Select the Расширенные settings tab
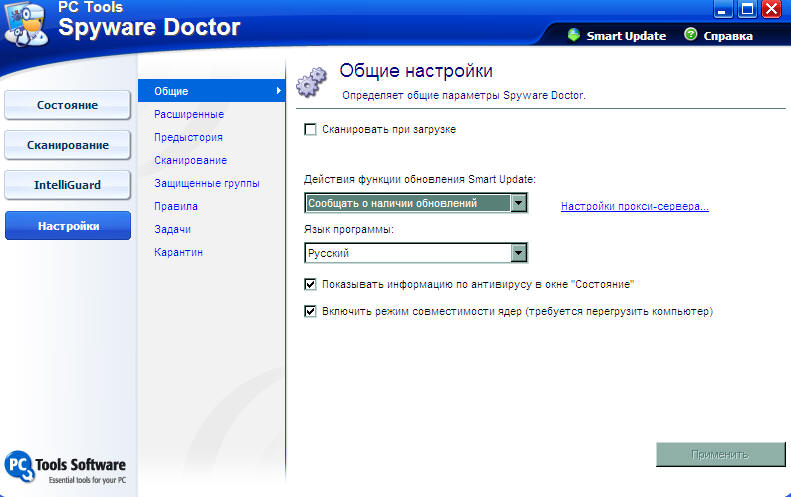This screenshot has height=497, width=791. tap(189, 115)
